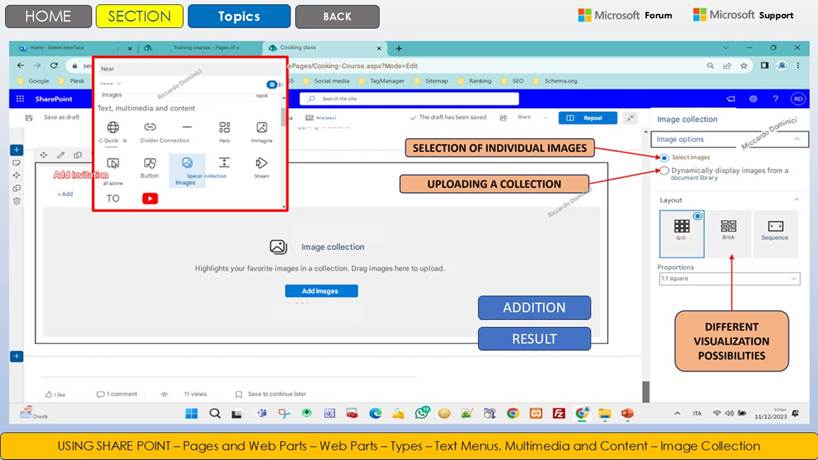Viewport: 818px width, 460px height.
Task: Click the delete section trash icon
Action: point(17,201)
